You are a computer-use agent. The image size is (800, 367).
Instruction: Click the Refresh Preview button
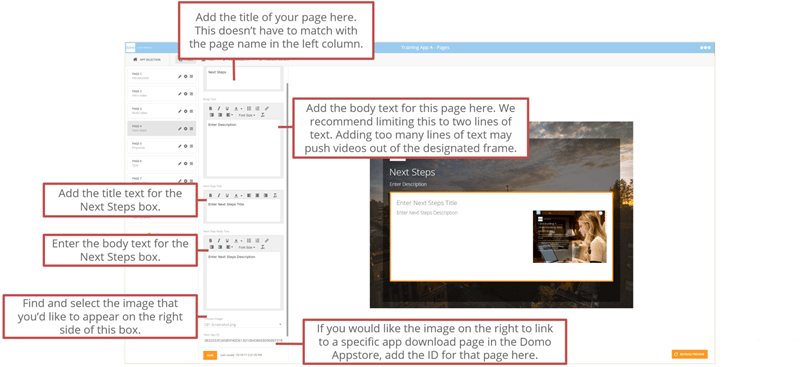(x=690, y=354)
